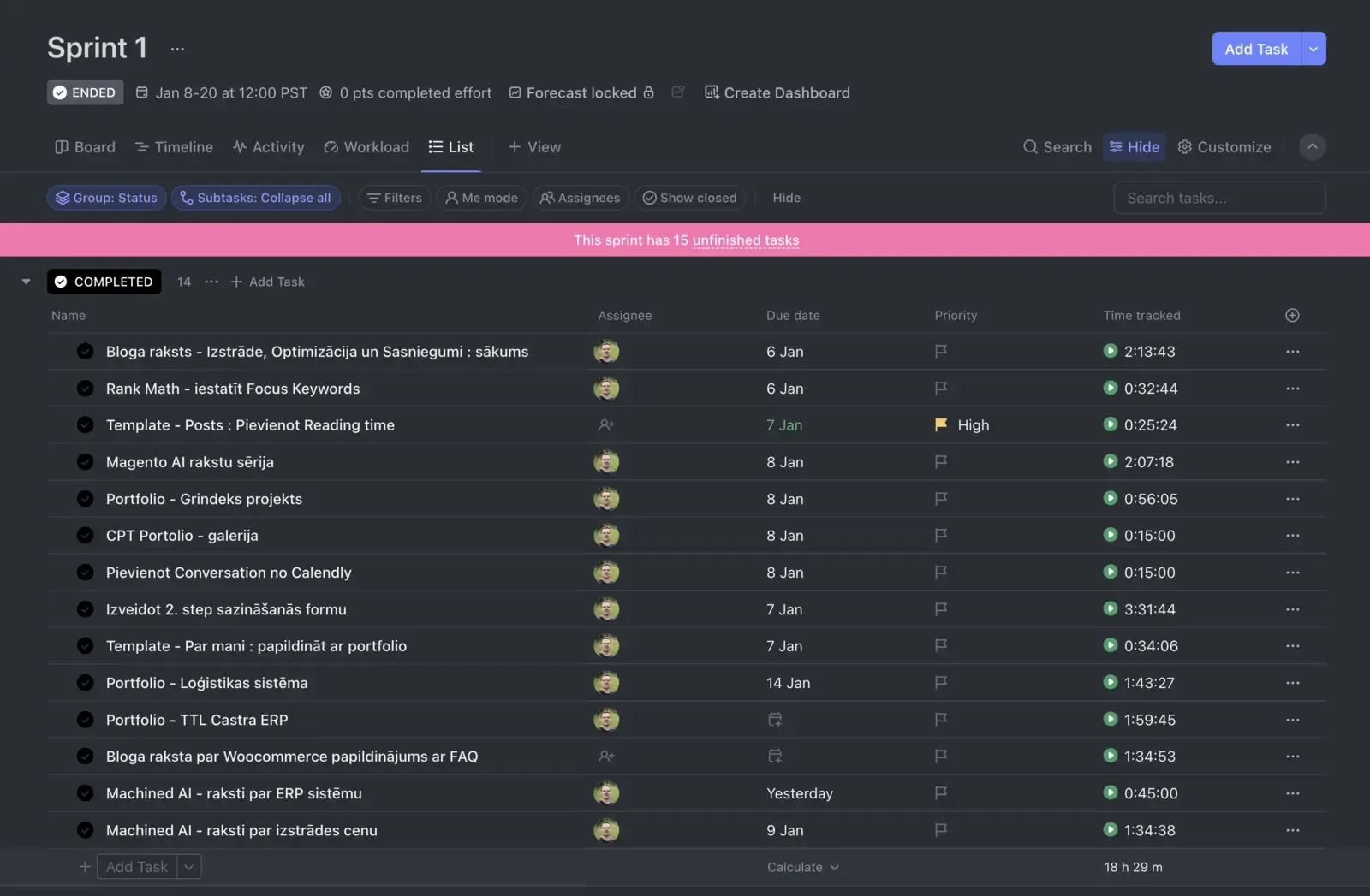The image size is (1370, 896).
Task: Open Group: Status selector
Action: 106,198
